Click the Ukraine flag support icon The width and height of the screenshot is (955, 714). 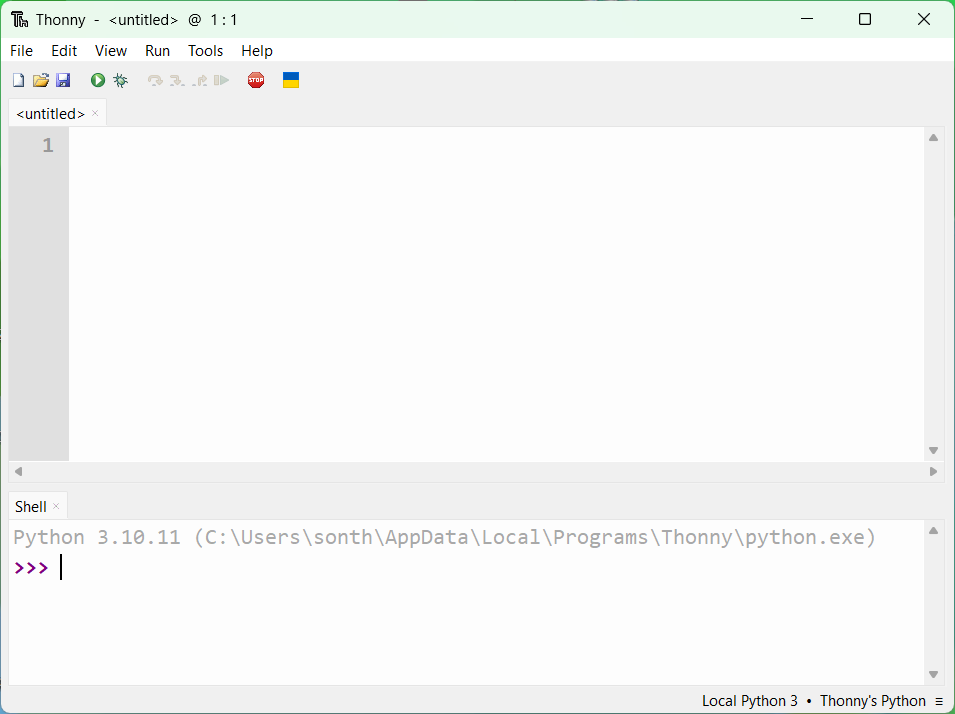coord(291,80)
